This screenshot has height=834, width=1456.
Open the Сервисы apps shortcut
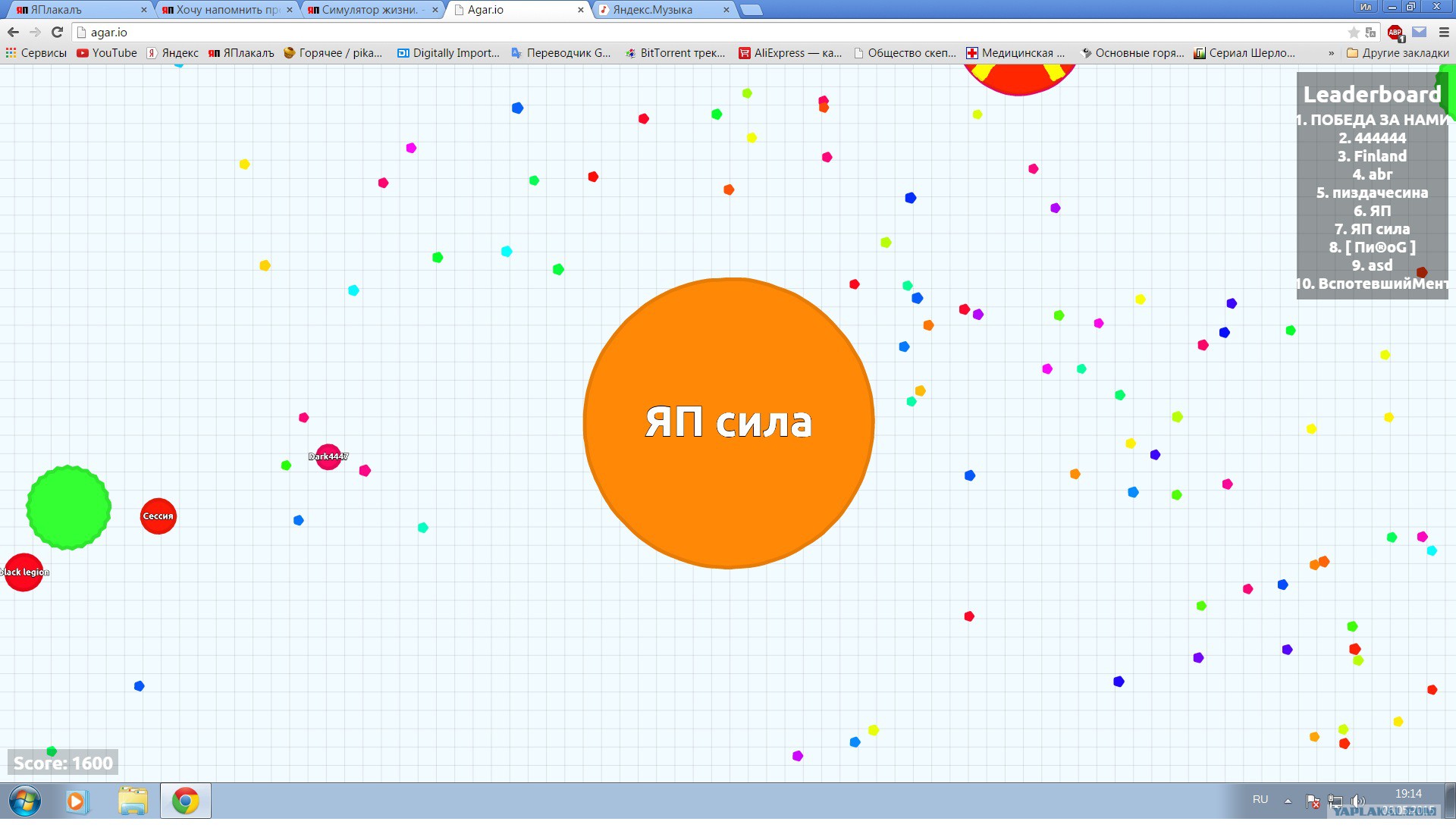pos(36,53)
